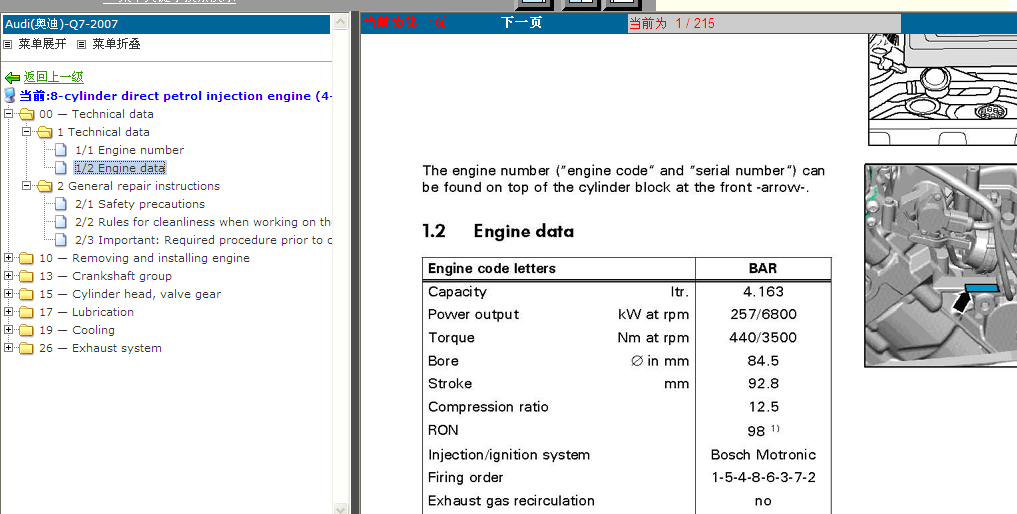Click the torque value 440/3500
Viewport: 1017px width, 514px height.
(763, 338)
